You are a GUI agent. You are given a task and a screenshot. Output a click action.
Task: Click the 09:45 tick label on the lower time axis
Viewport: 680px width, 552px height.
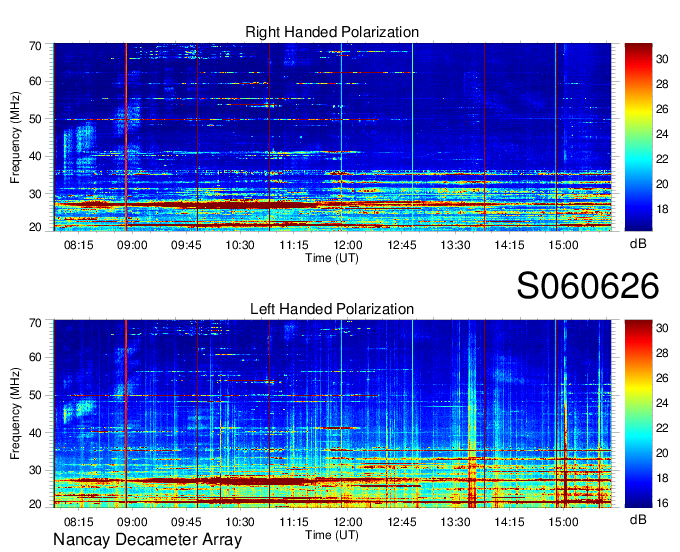(186, 522)
